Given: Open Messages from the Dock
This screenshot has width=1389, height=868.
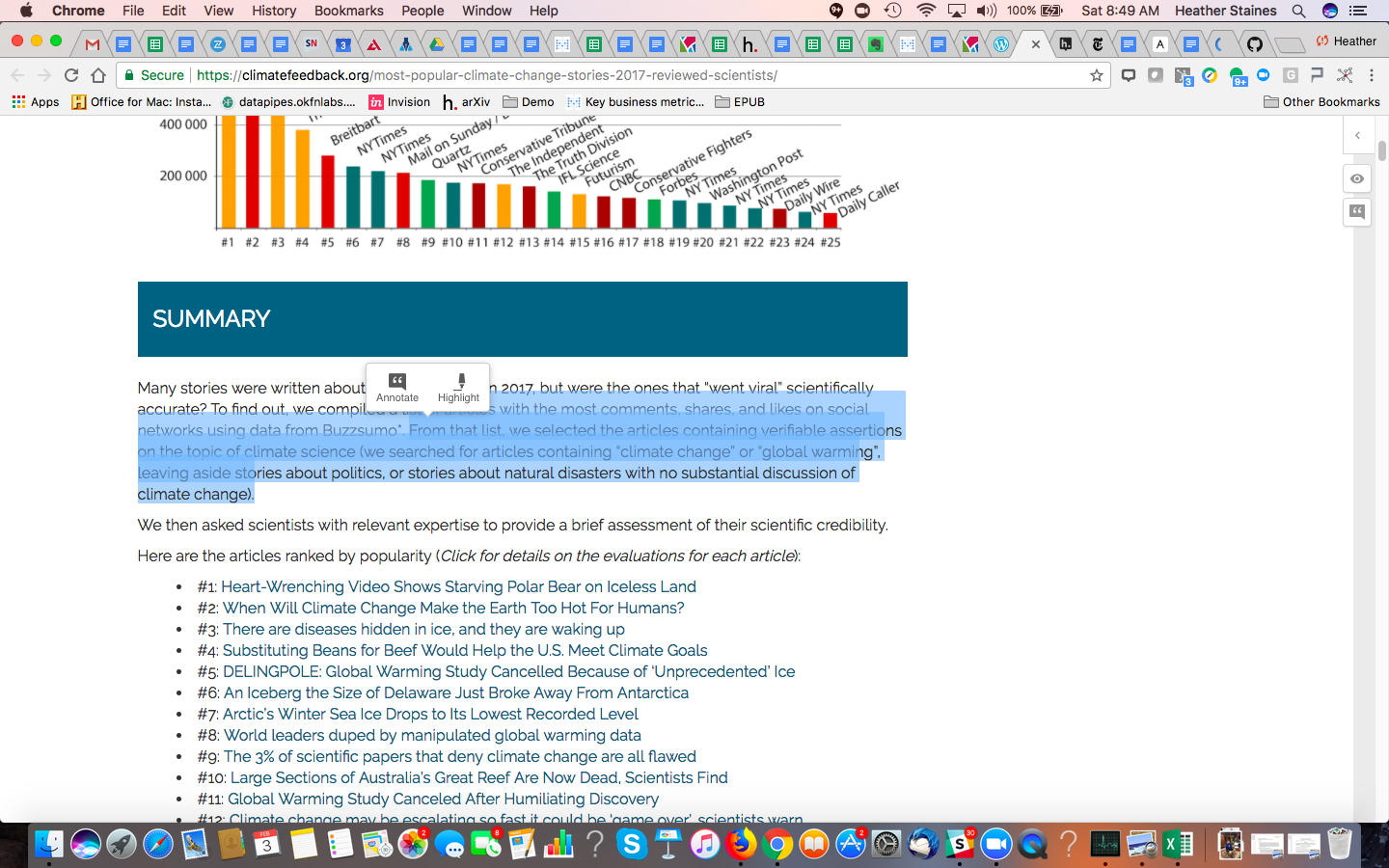Looking at the screenshot, I should 449,845.
